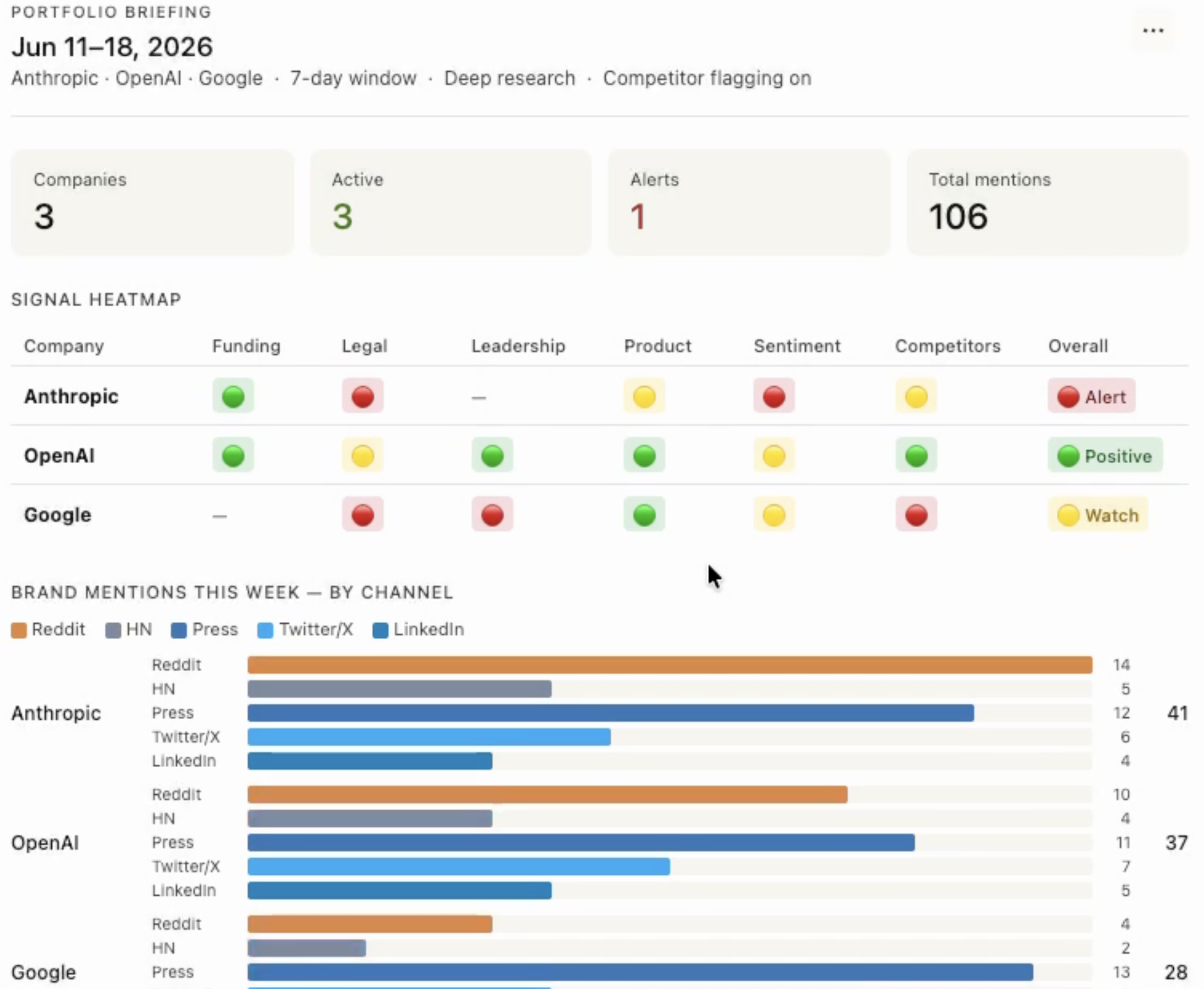Click the Leadership column header
Viewport: 1204px width, 989px height.
(x=518, y=346)
